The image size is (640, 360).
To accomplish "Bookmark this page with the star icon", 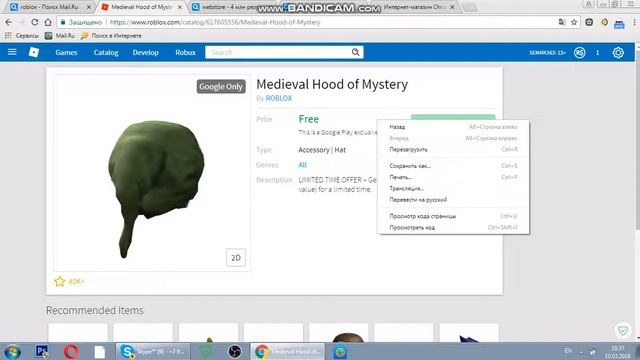I will 574,22.
